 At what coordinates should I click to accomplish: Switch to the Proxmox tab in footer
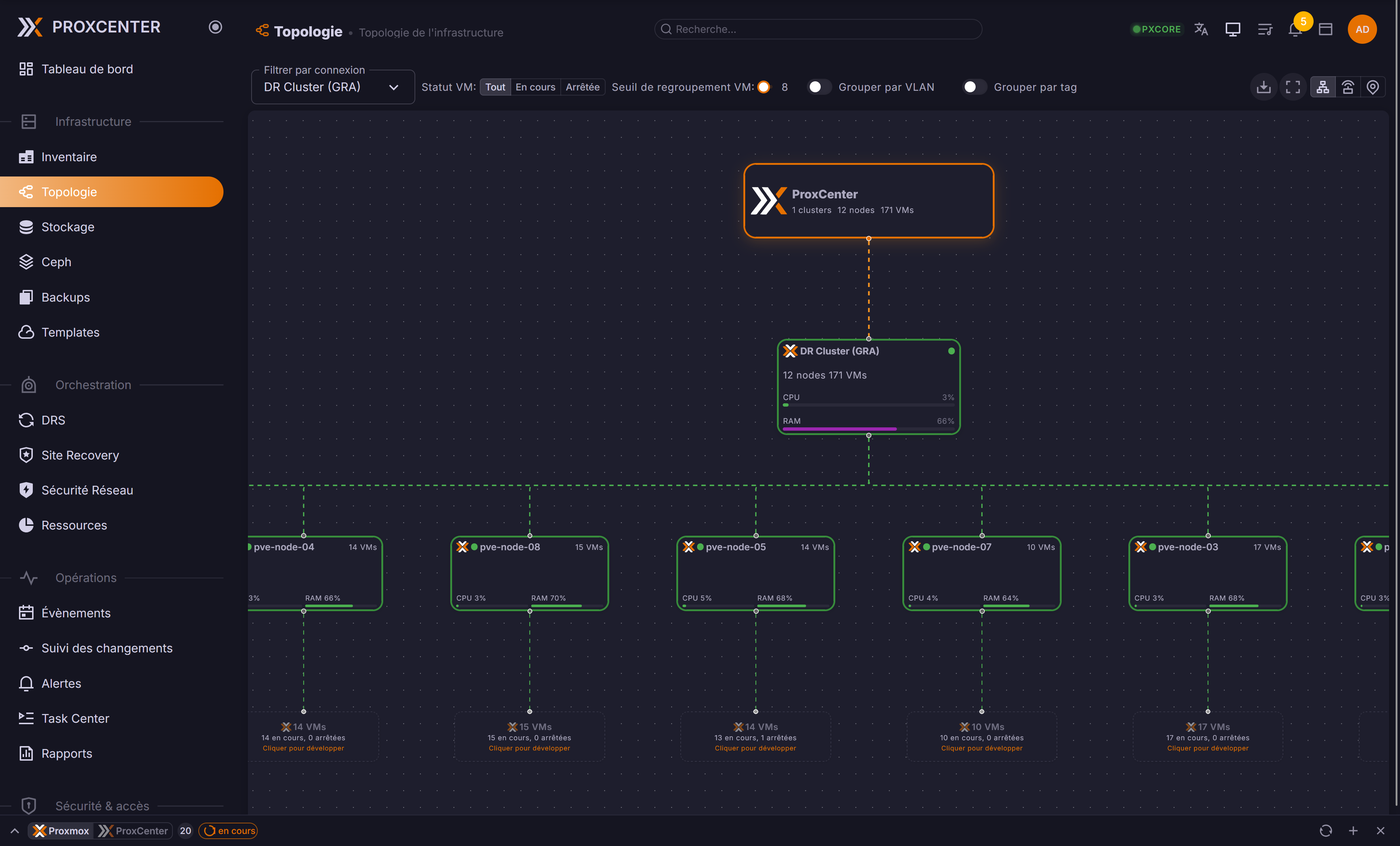click(x=61, y=831)
